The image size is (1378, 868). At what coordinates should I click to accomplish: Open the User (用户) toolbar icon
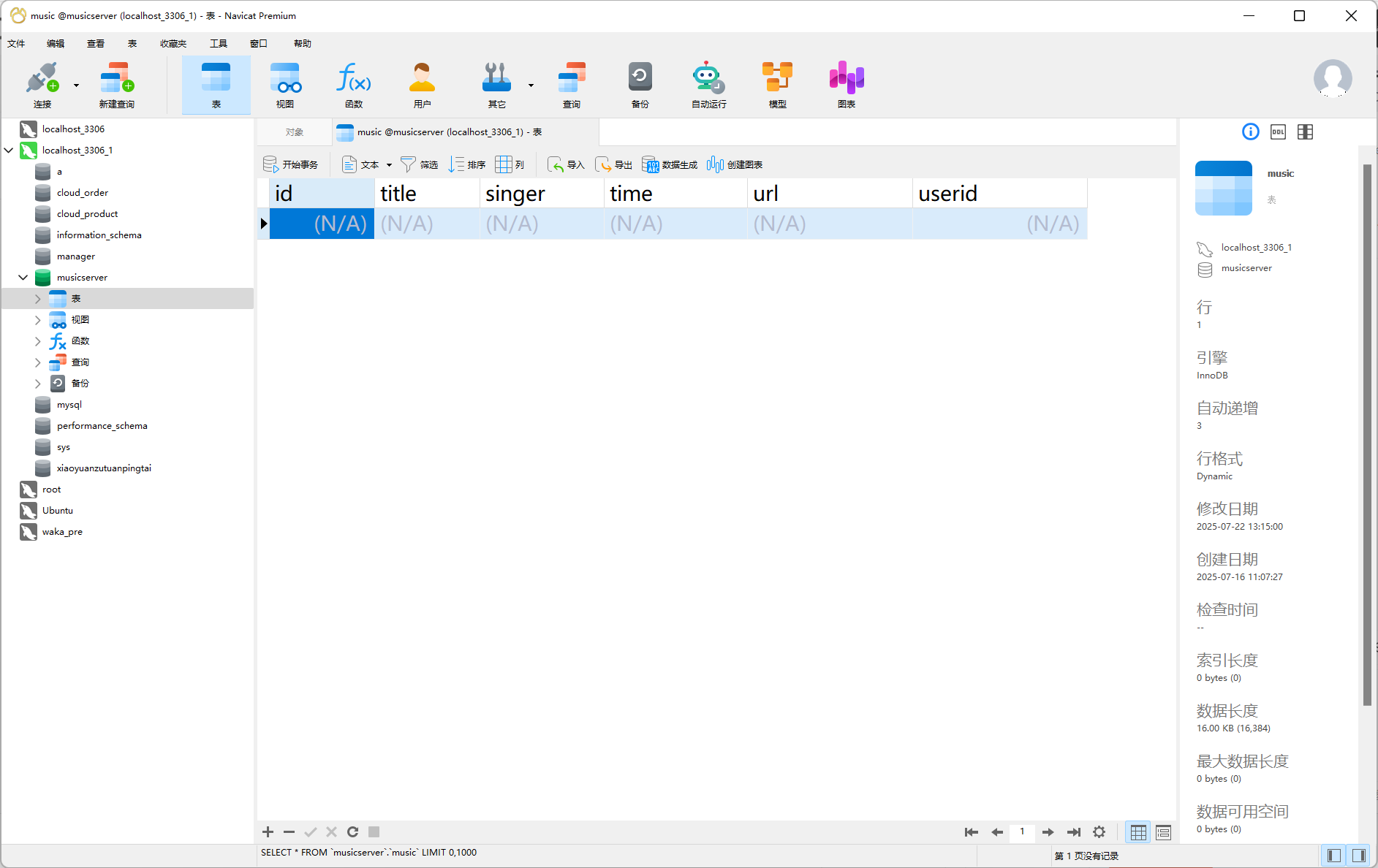[x=422, y=85]
